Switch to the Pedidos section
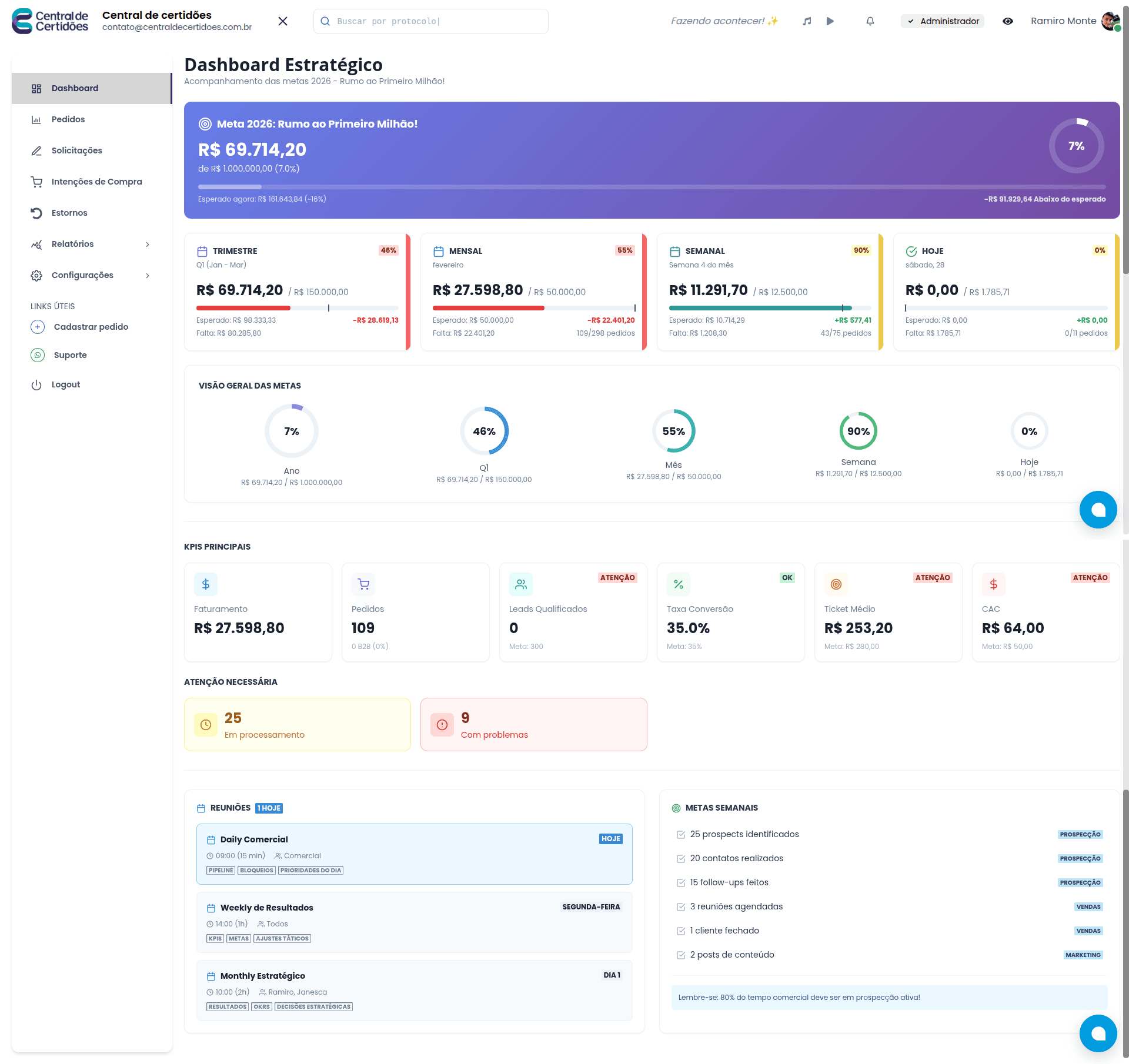 (68, 119)
